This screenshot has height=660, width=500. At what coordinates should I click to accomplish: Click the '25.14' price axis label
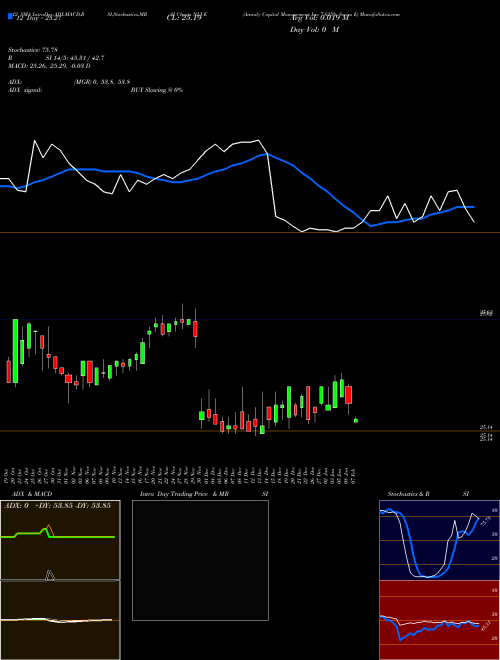486,428
